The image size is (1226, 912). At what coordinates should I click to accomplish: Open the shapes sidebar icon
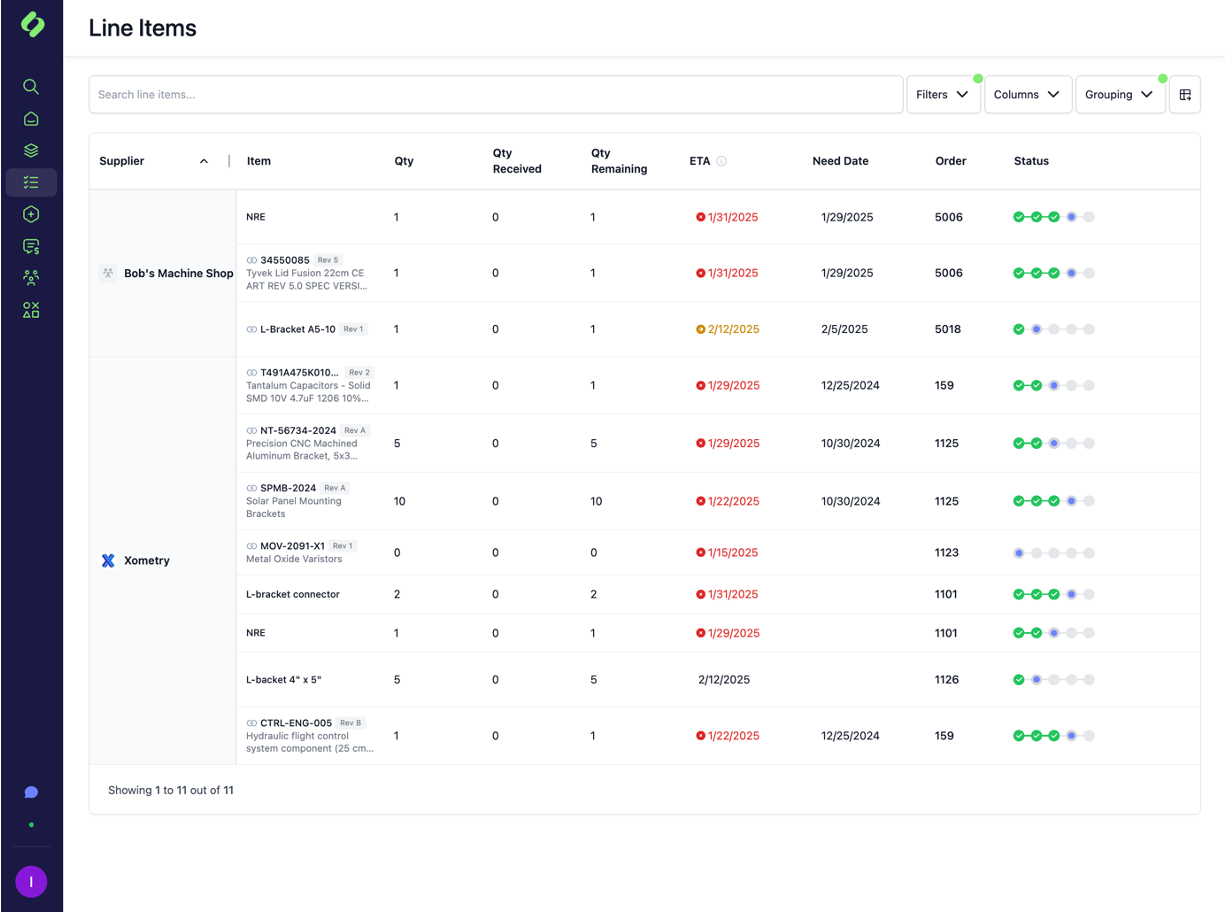point(31,310)
